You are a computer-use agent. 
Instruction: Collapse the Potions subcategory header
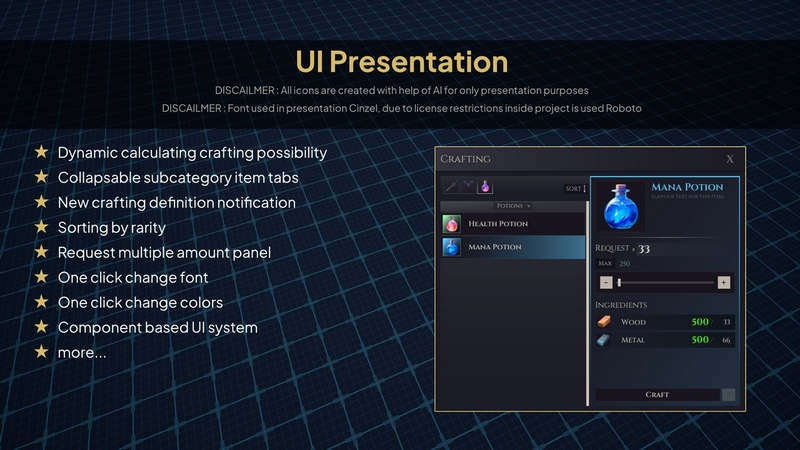pos(514,206)
